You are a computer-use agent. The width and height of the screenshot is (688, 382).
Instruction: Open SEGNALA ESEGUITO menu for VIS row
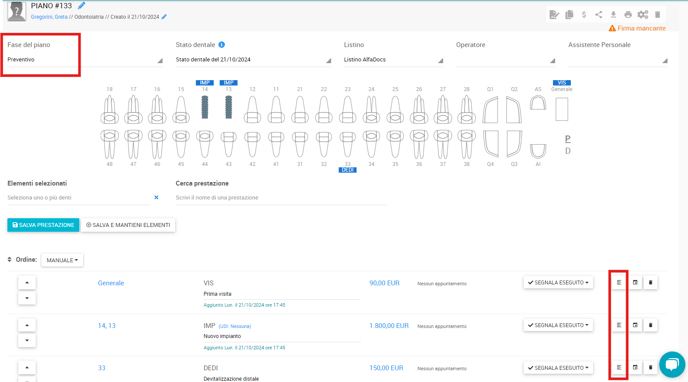(558, 283)
